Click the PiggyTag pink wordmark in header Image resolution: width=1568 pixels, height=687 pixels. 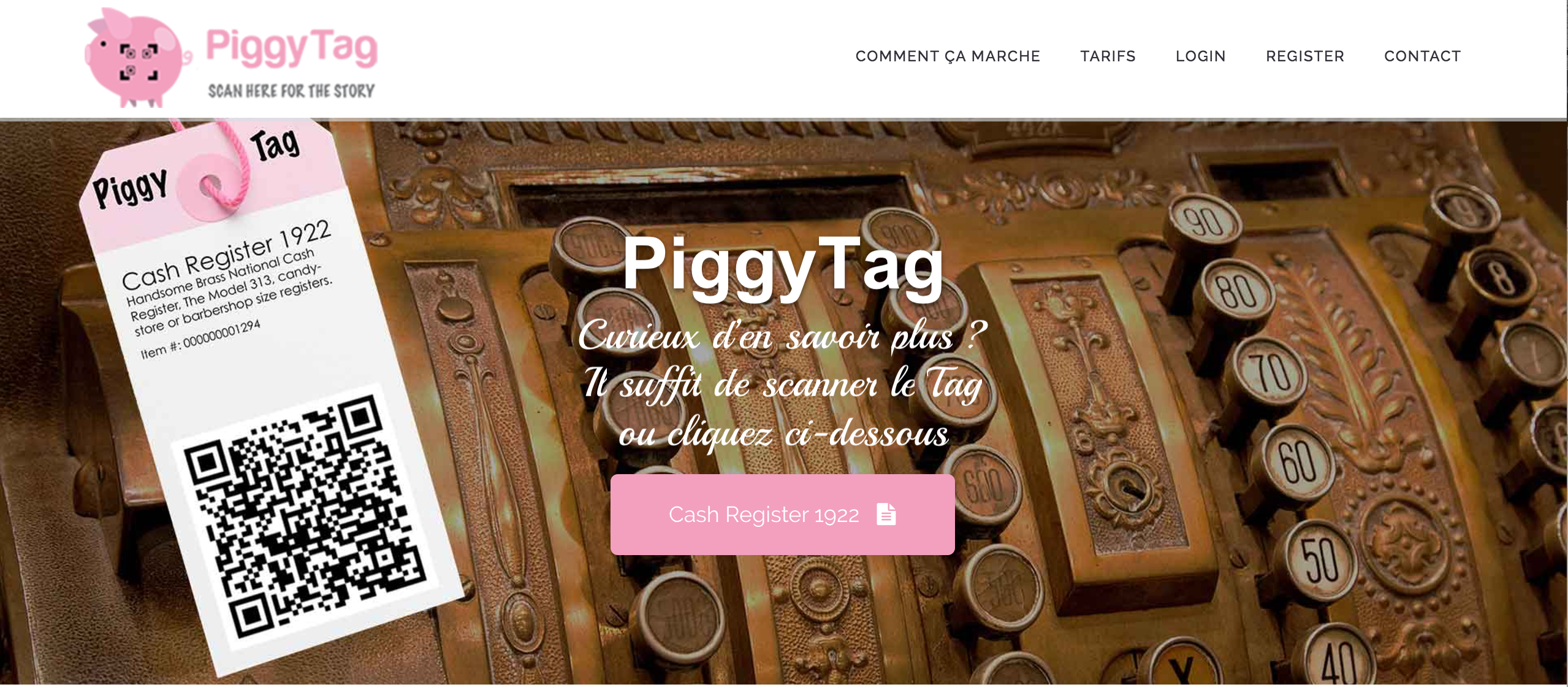pos(292,47)
